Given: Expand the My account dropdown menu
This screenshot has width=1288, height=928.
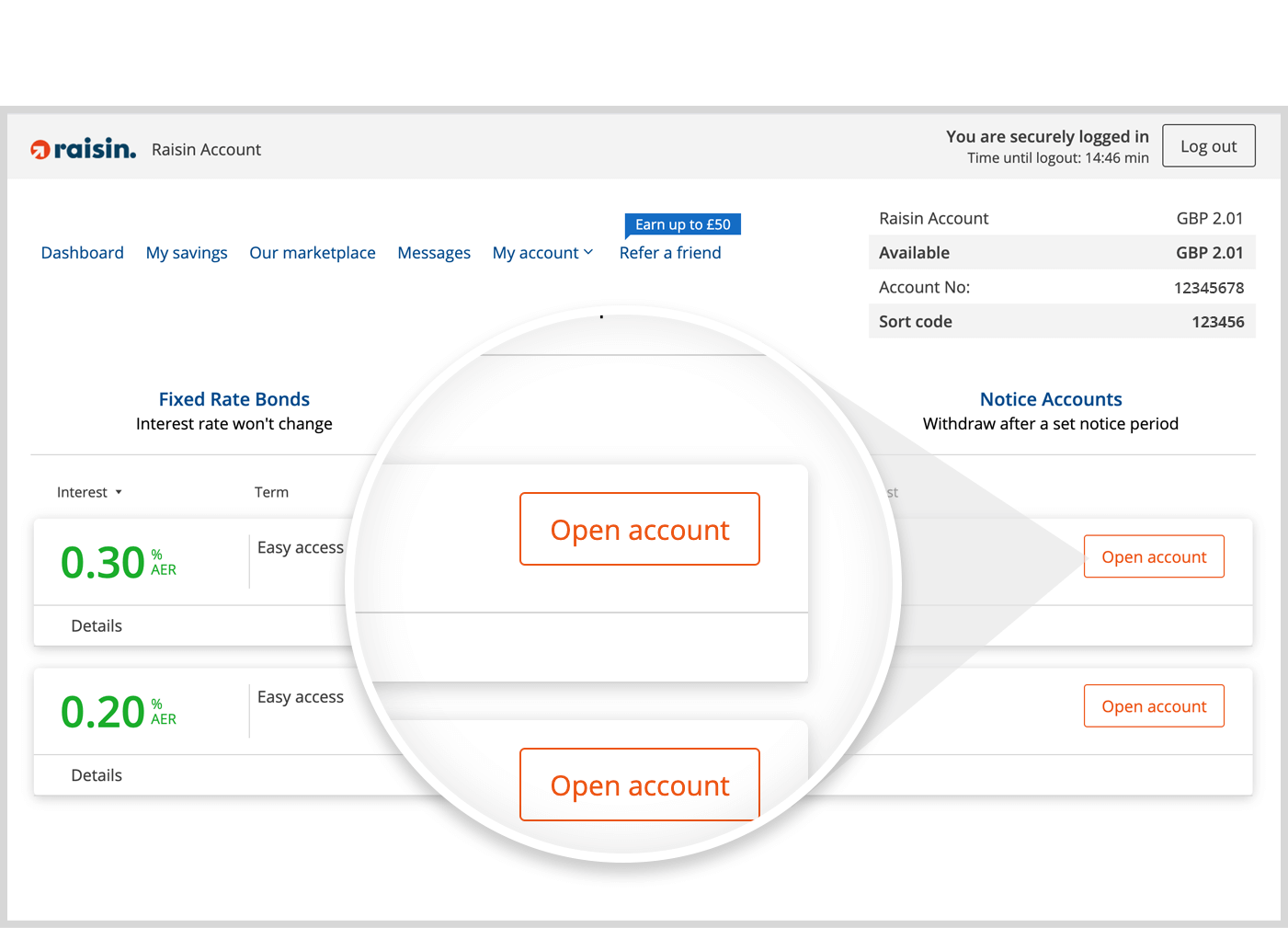Looking at the screenshot, I should [542, 253].
